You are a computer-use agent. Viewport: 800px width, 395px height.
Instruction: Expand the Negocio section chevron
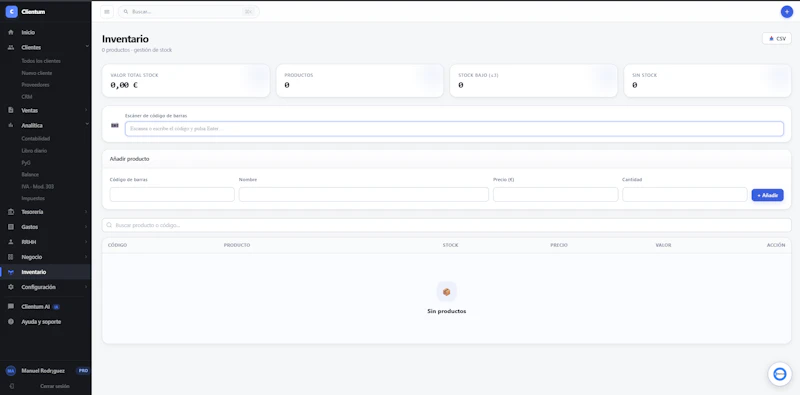click(x=86, y=257)
